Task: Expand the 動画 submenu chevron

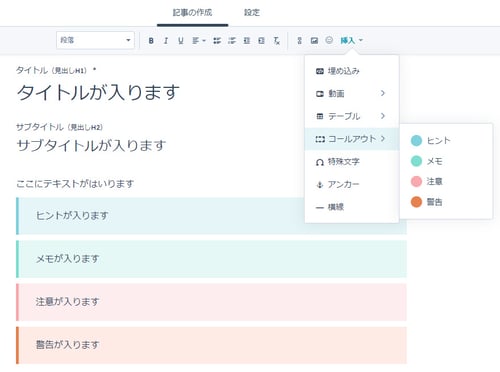Action: [383, 93]
